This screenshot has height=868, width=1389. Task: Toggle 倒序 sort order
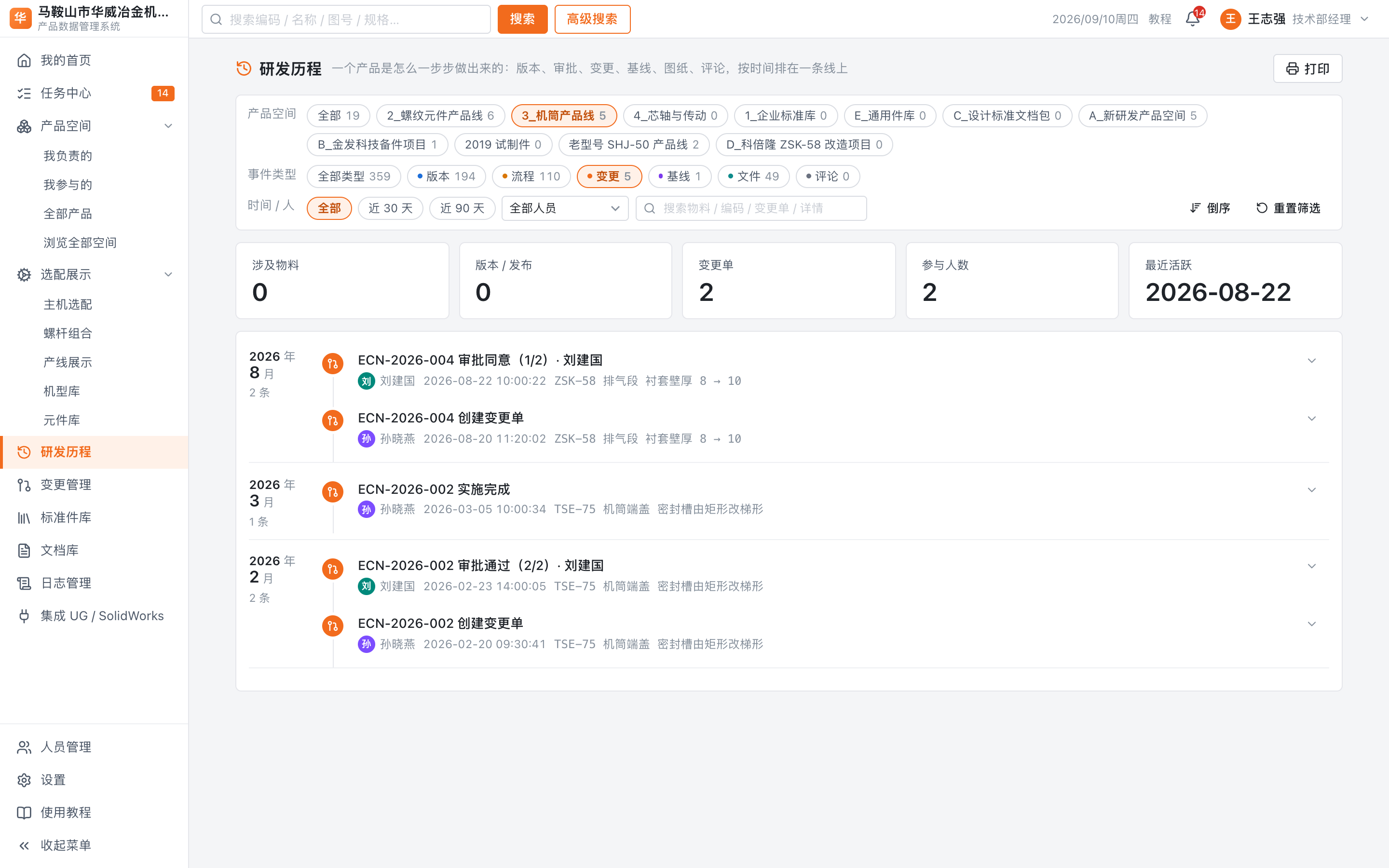point(1210,208)
